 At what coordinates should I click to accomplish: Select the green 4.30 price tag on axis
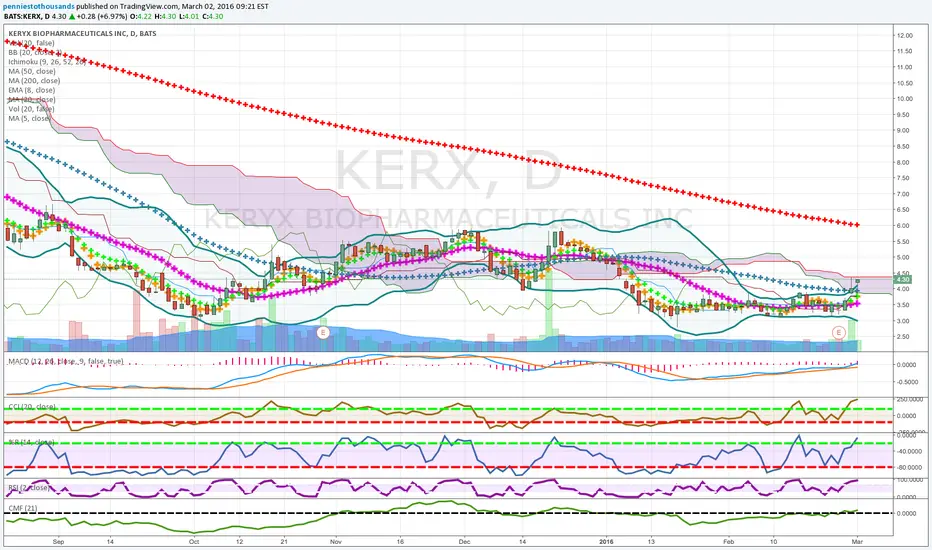902,279
